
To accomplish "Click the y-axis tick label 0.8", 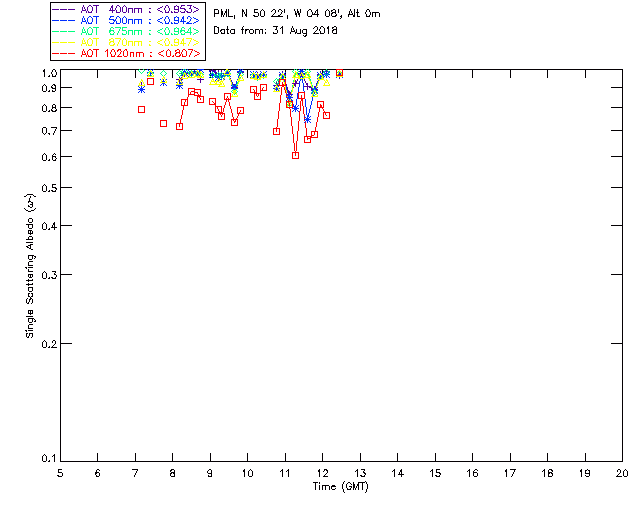I will tap(49, 108).
